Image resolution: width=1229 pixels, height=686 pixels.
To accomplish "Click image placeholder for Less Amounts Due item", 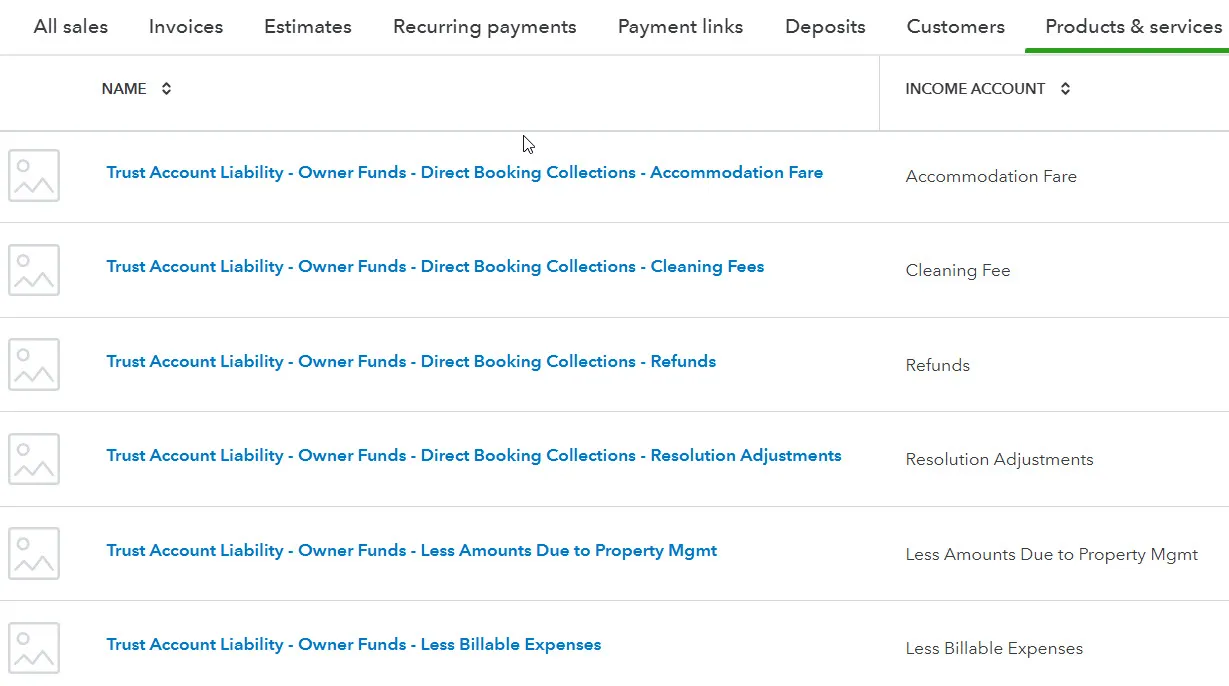I will [34, 553].
